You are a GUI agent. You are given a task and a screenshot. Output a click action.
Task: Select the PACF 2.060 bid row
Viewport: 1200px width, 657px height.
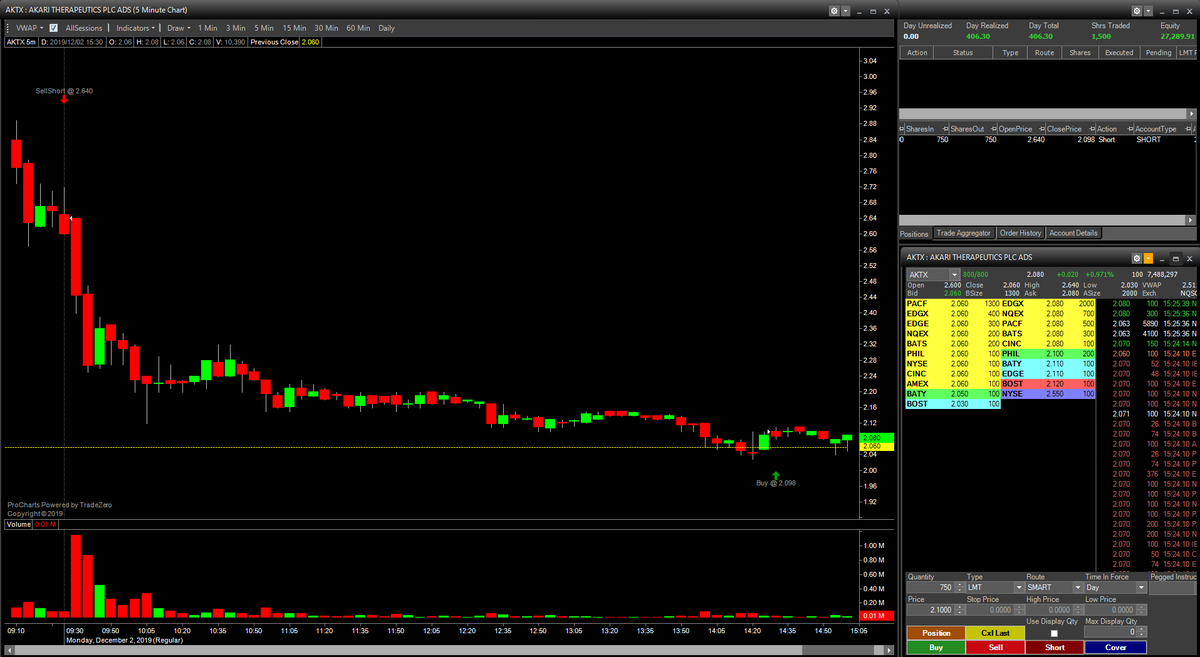pos(953,303)
